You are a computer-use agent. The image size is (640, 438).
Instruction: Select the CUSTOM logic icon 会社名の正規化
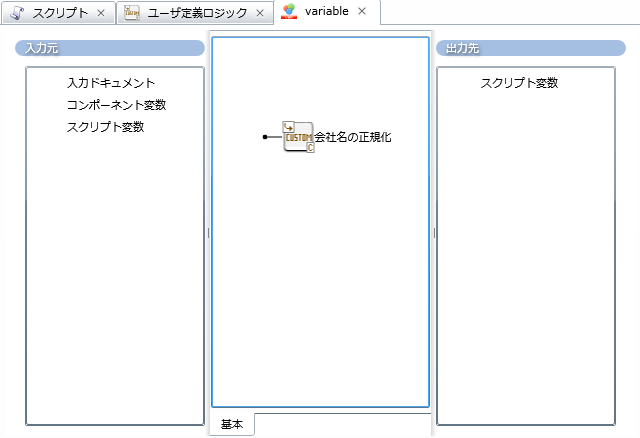tap(298, 137)
